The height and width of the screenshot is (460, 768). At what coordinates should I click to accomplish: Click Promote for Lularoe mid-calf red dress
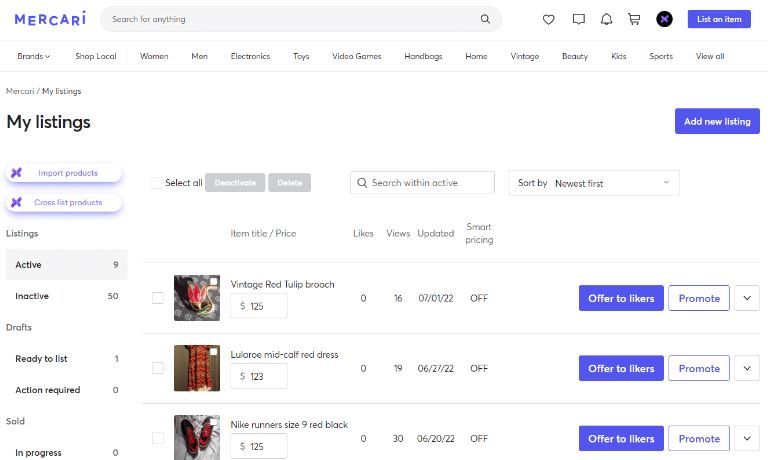coord(699,368)
